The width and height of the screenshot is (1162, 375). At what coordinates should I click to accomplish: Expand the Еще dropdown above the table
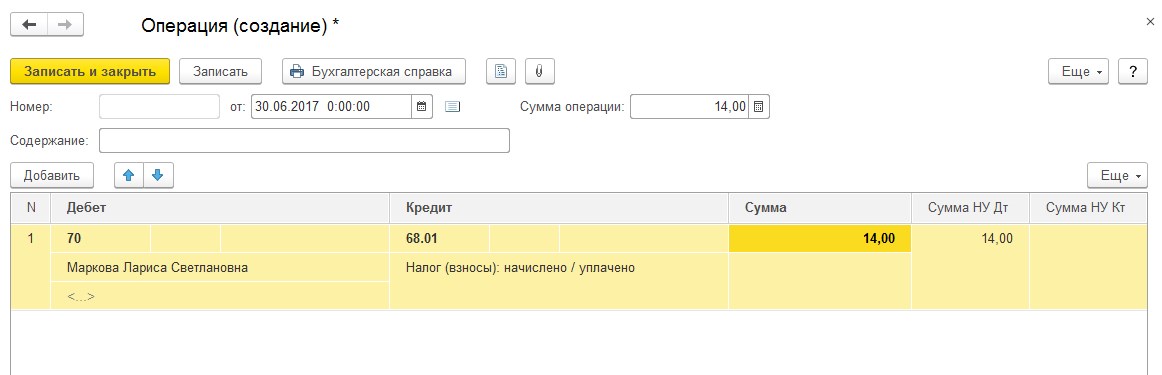tap(1117, 176)
